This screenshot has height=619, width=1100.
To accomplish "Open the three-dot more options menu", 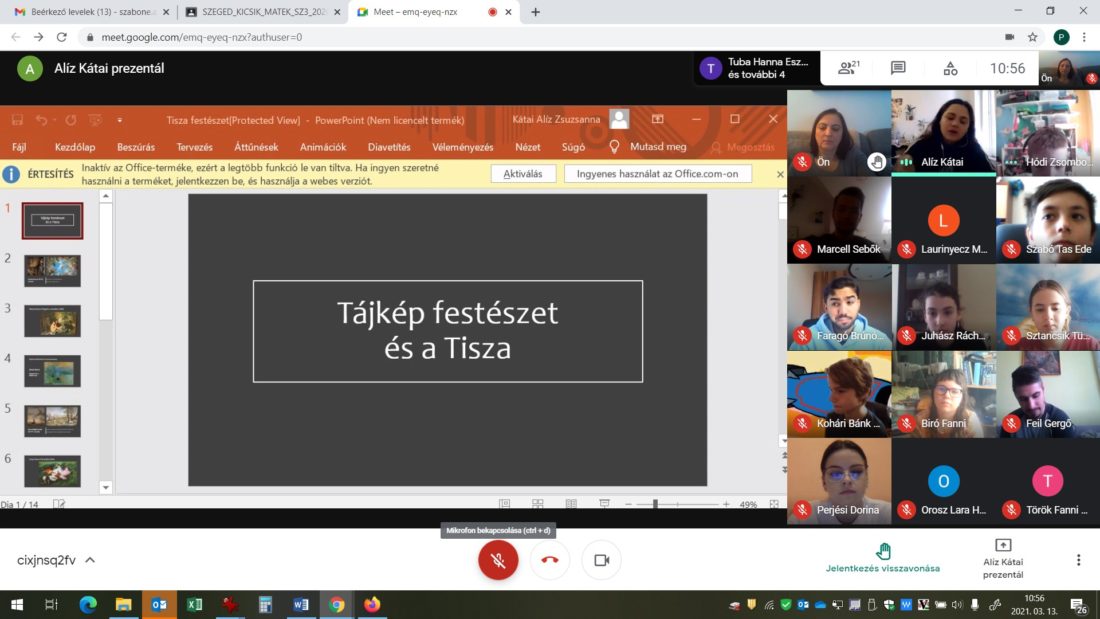I will (1078, 560).
